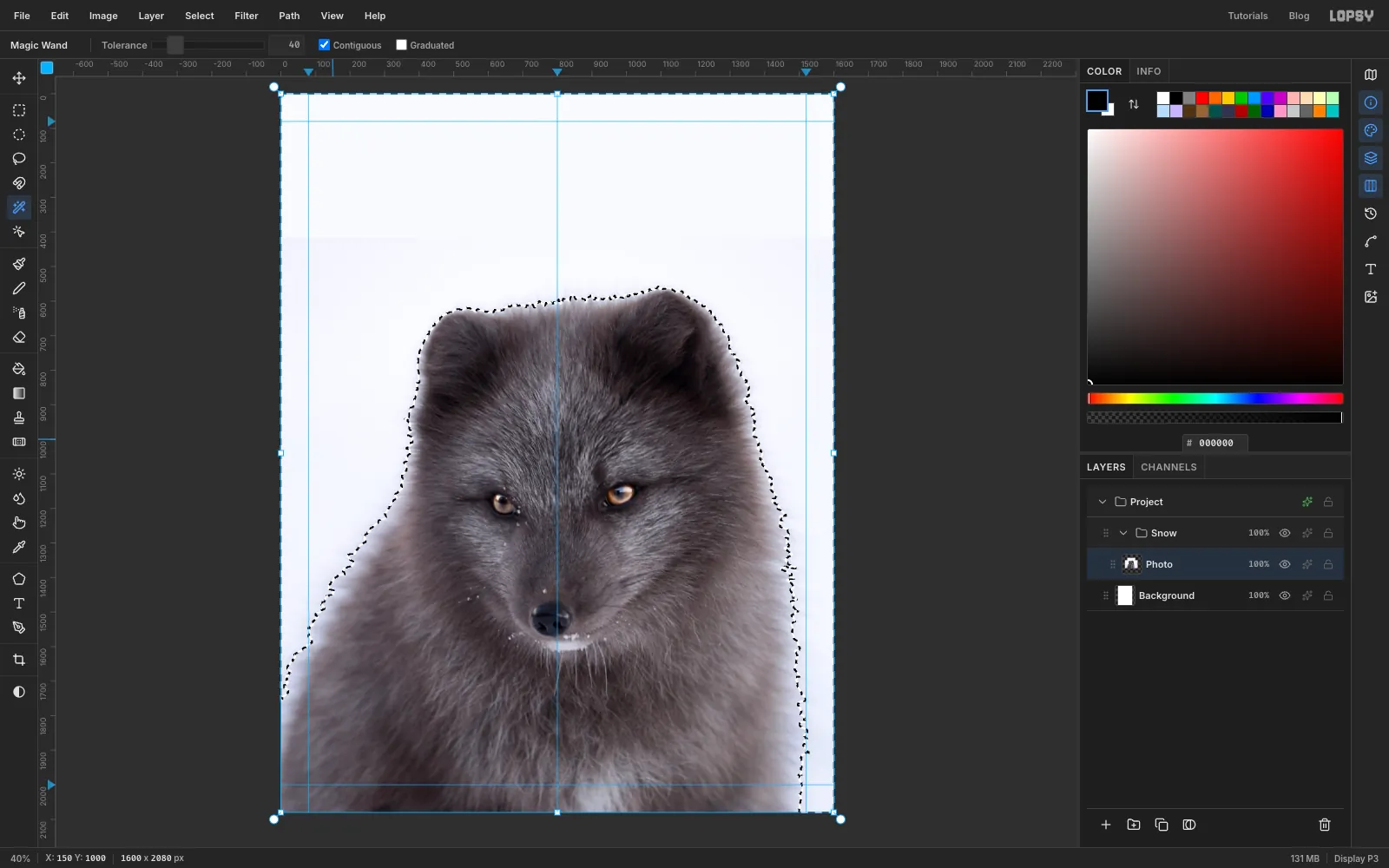
Task: Open the File menu
Action: (x=22, y=16)
